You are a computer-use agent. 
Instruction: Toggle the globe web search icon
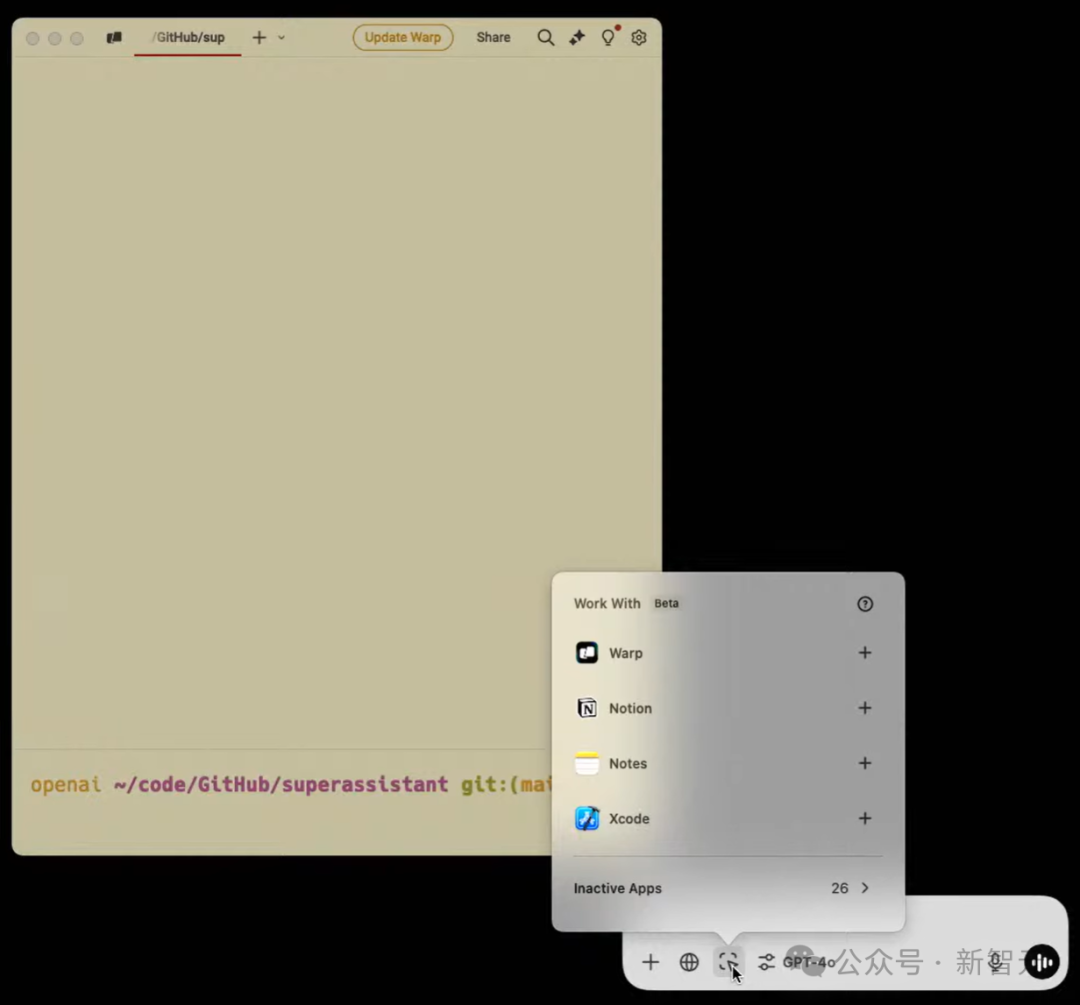689,962
